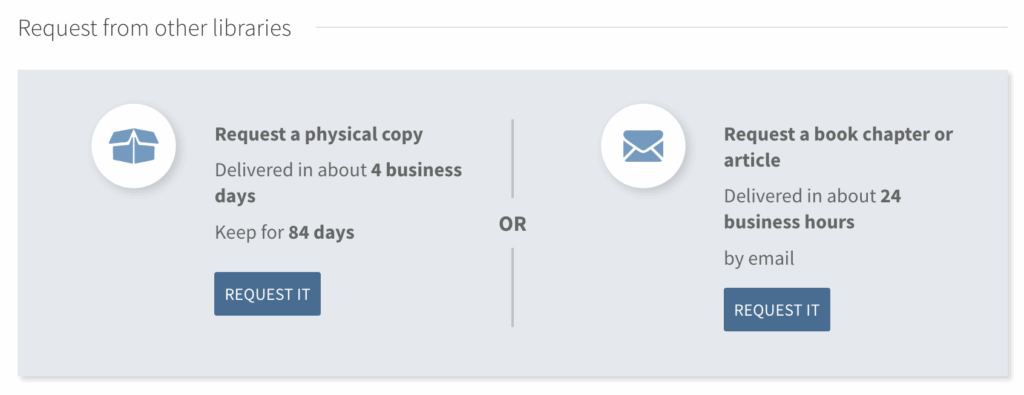This screenshot has height=395, width=1024.
Task: Click the bold 'days' word below '4 business'
Action: 235,197
